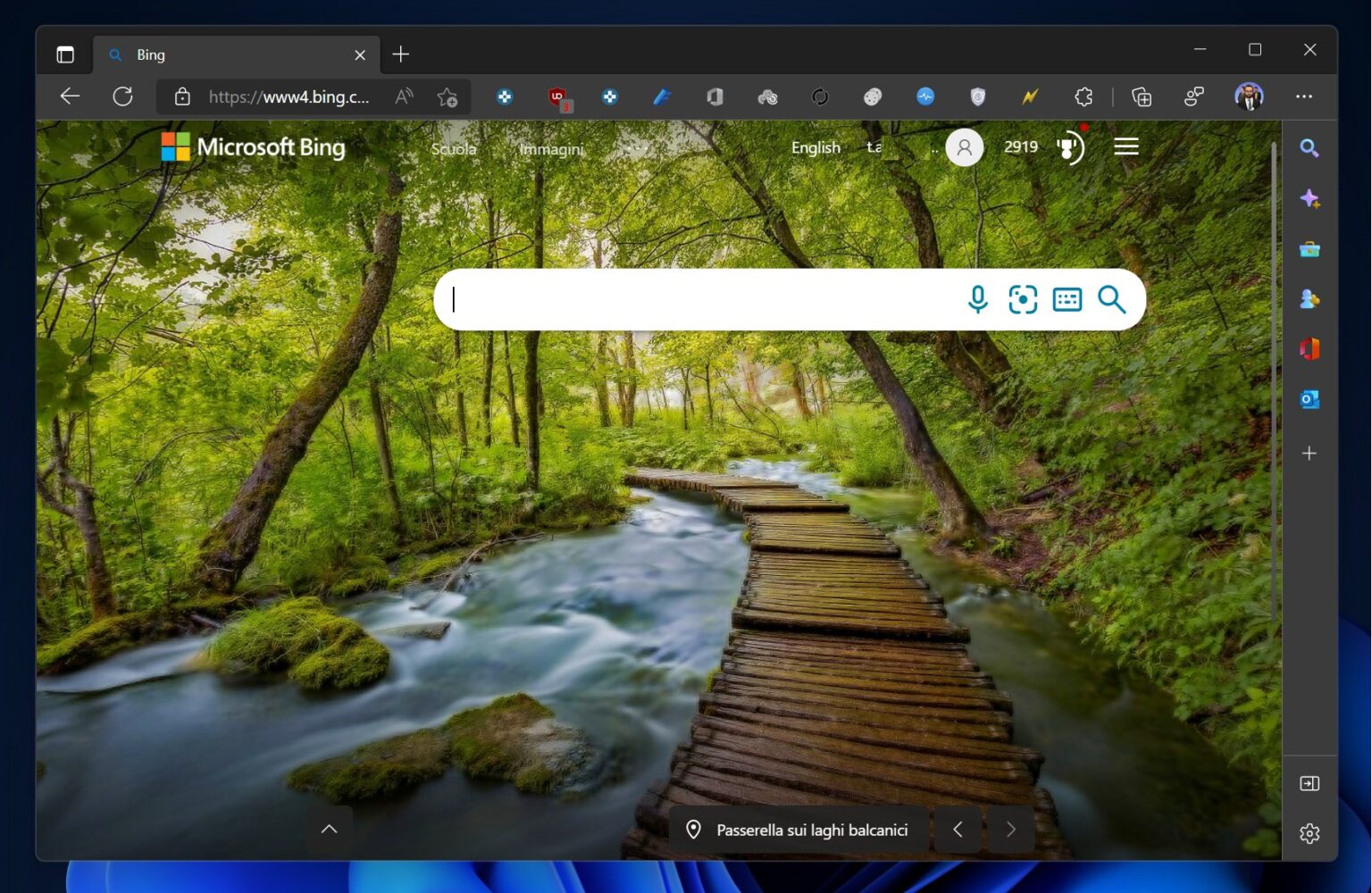Open the sidebar Search tool
The image size is (1372, 893).
click(x=1309, y=148)
